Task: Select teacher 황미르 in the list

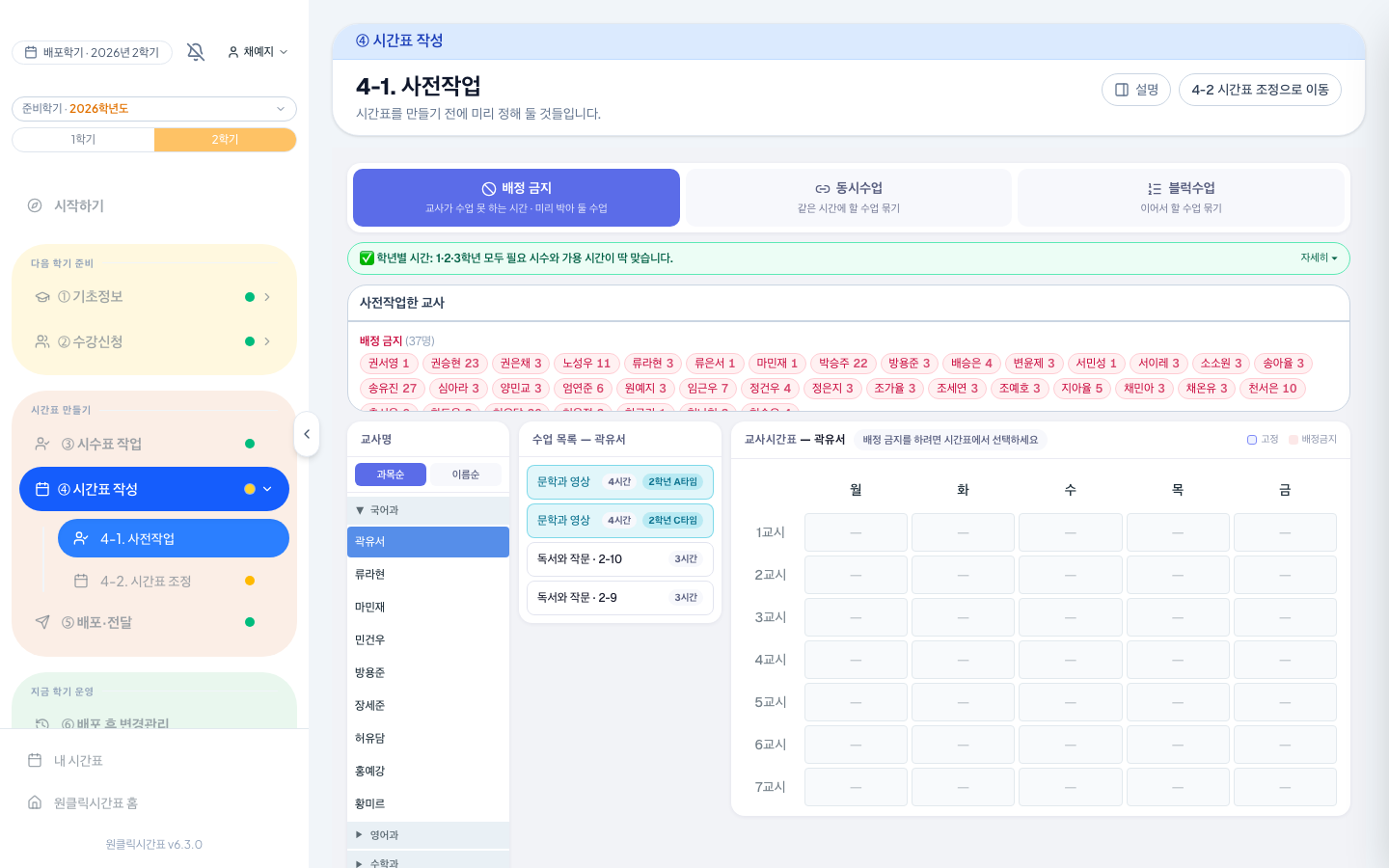Action: click(428, 804)
